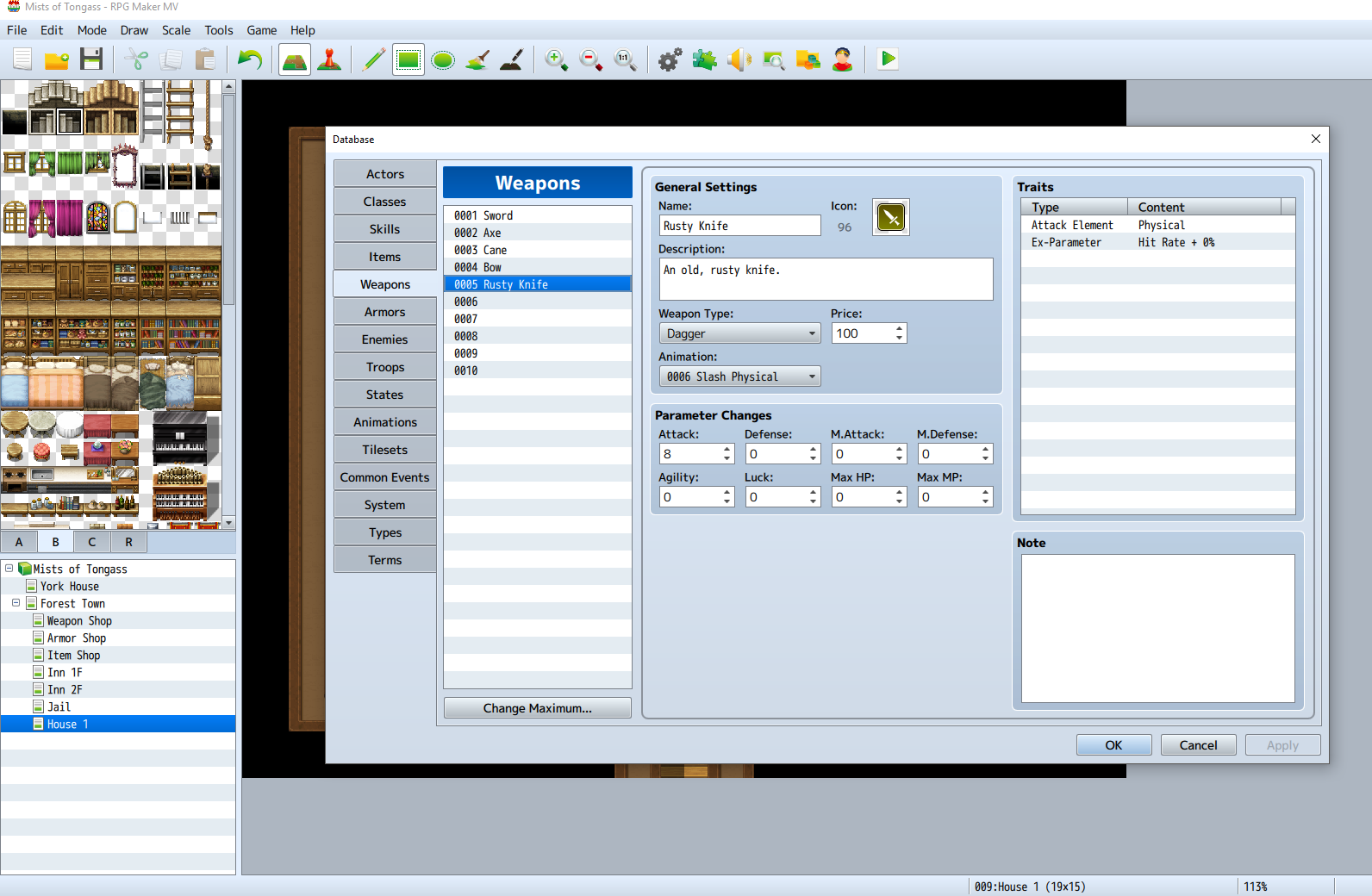The image size is (1372, 896).
Task: Collapse the Forest Town map tree
Action: [x=16, y=603]
